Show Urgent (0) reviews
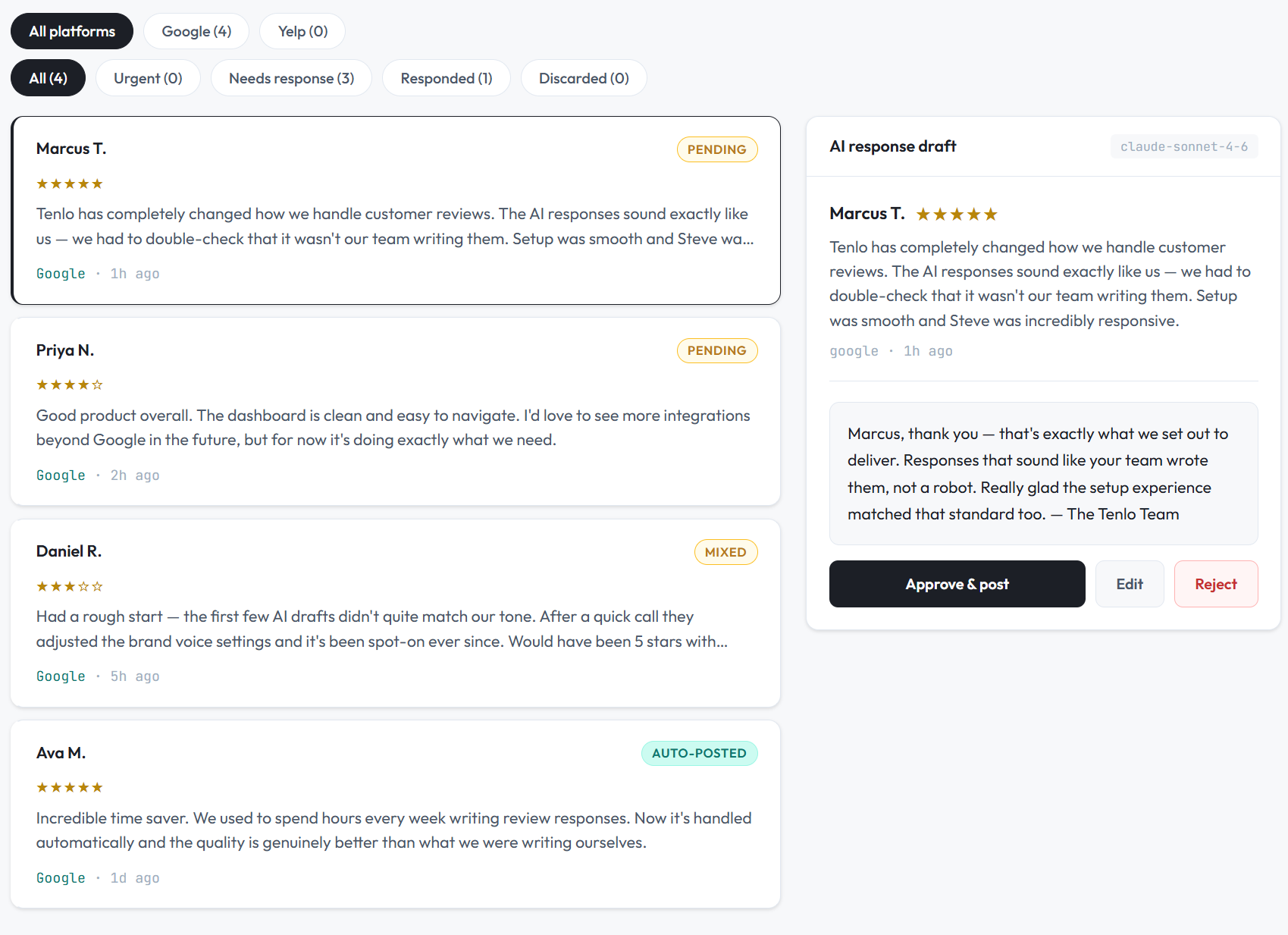Viewport: 1288px width, 935px height. [148, 78]
